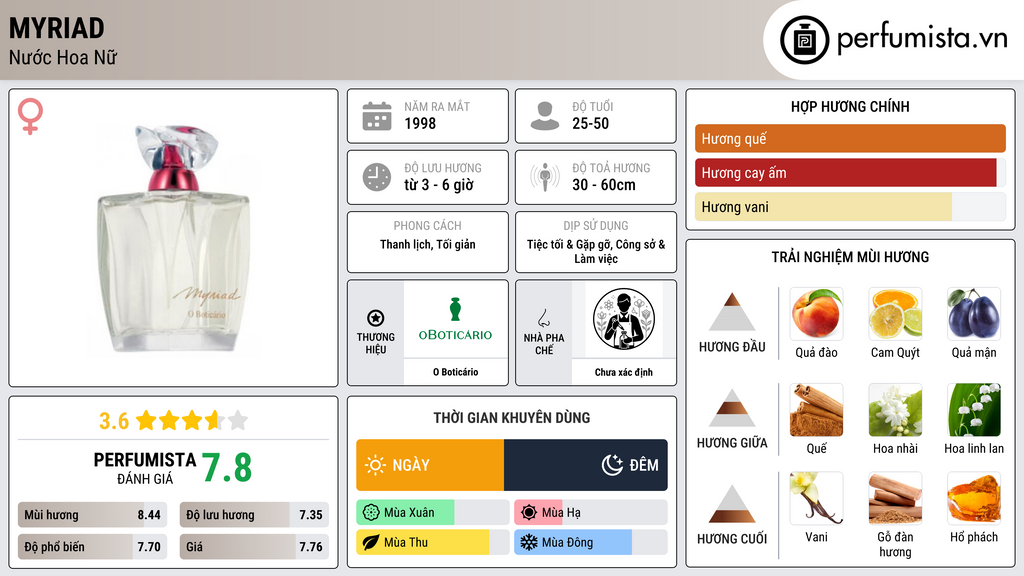Click the 25-50 age range value
This screenshot has height=576, width=1024.
tap(590, 123)
